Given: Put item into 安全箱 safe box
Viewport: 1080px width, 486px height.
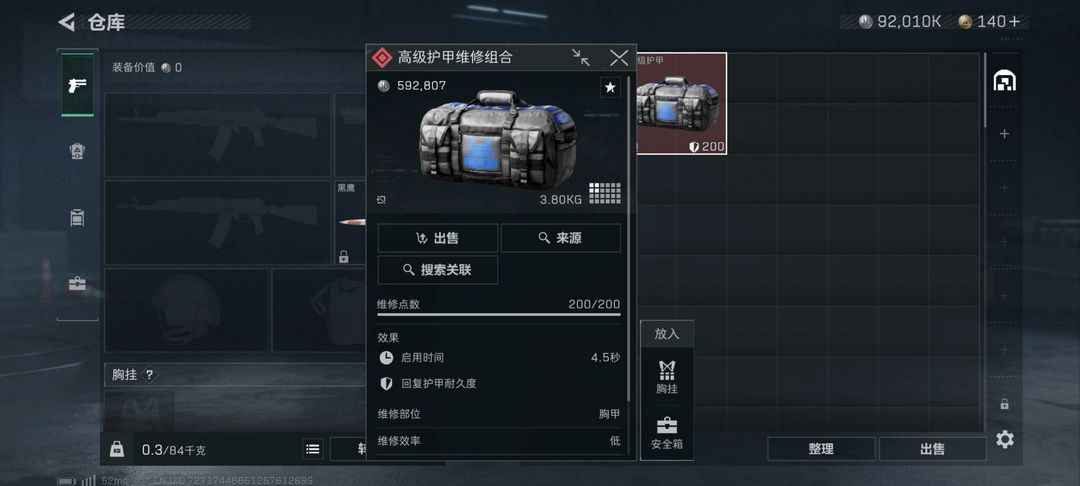Looking at the screenshot, I should 667,433.
